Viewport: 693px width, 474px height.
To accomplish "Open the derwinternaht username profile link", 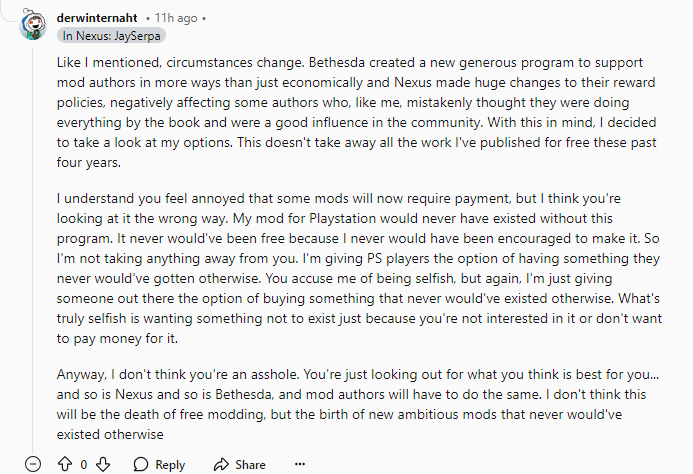I will click(97, 18).
